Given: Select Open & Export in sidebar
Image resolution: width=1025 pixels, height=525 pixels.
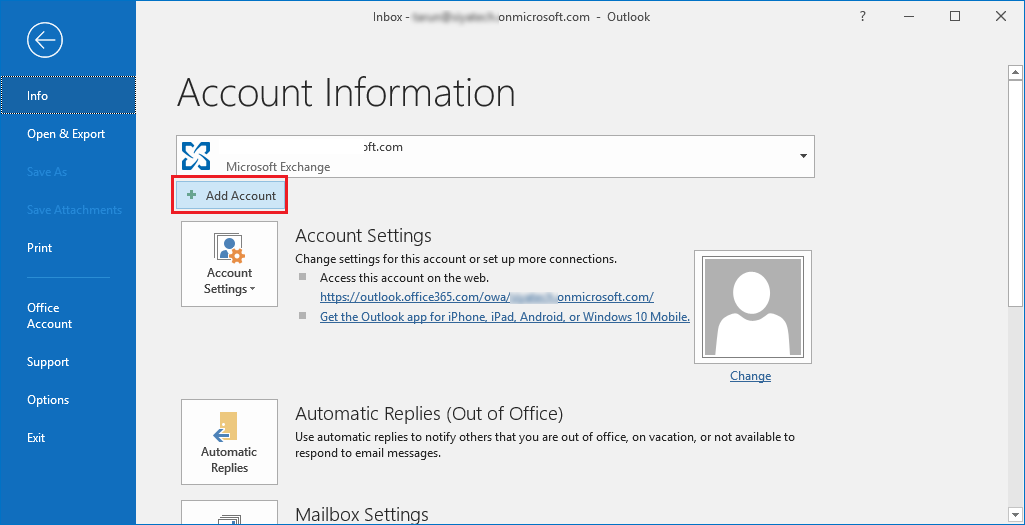Looking at the screenshot, I should click(x=68, y=133).
